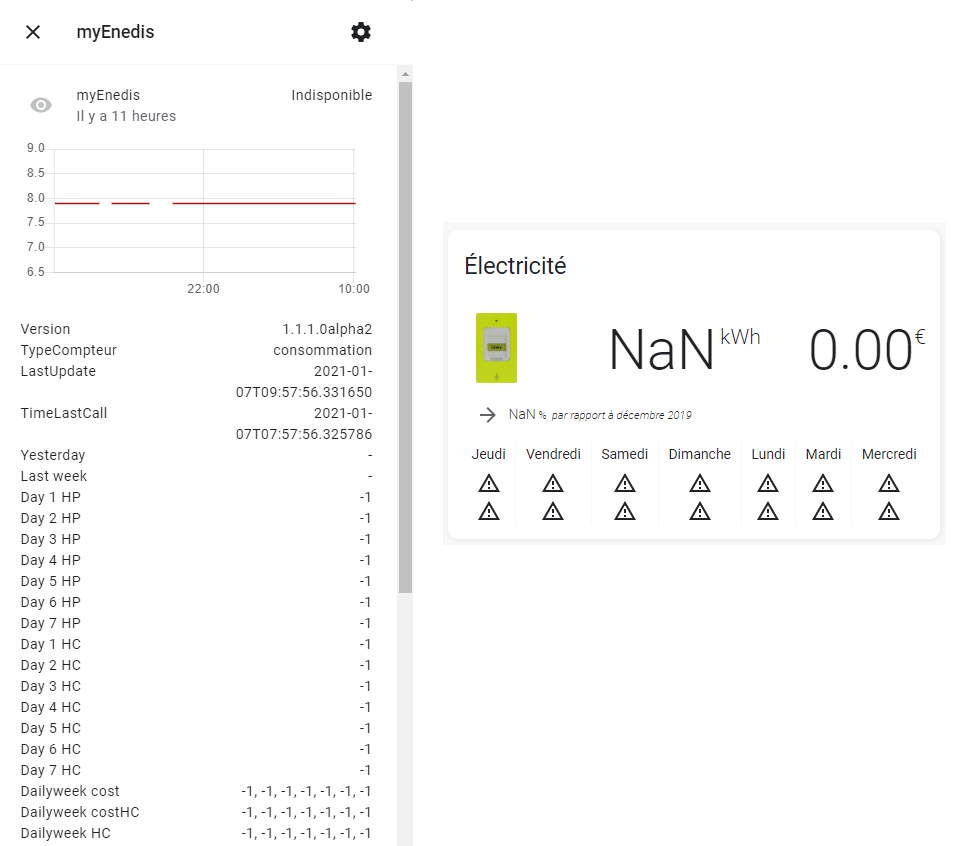The image size is (959, 846).
Task: Click lower warning icon under Mardi
Action: (823, 511)
